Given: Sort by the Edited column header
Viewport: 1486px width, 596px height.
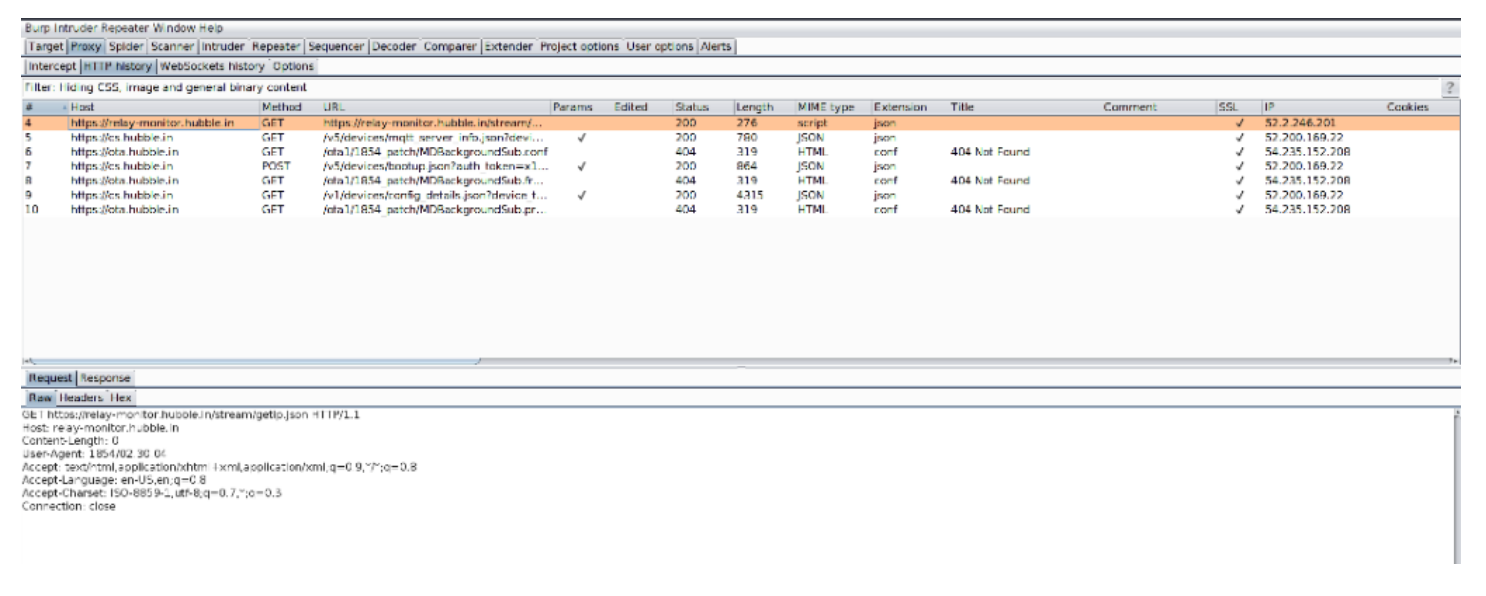Looking at the screenshot, I should coord(642,107).
